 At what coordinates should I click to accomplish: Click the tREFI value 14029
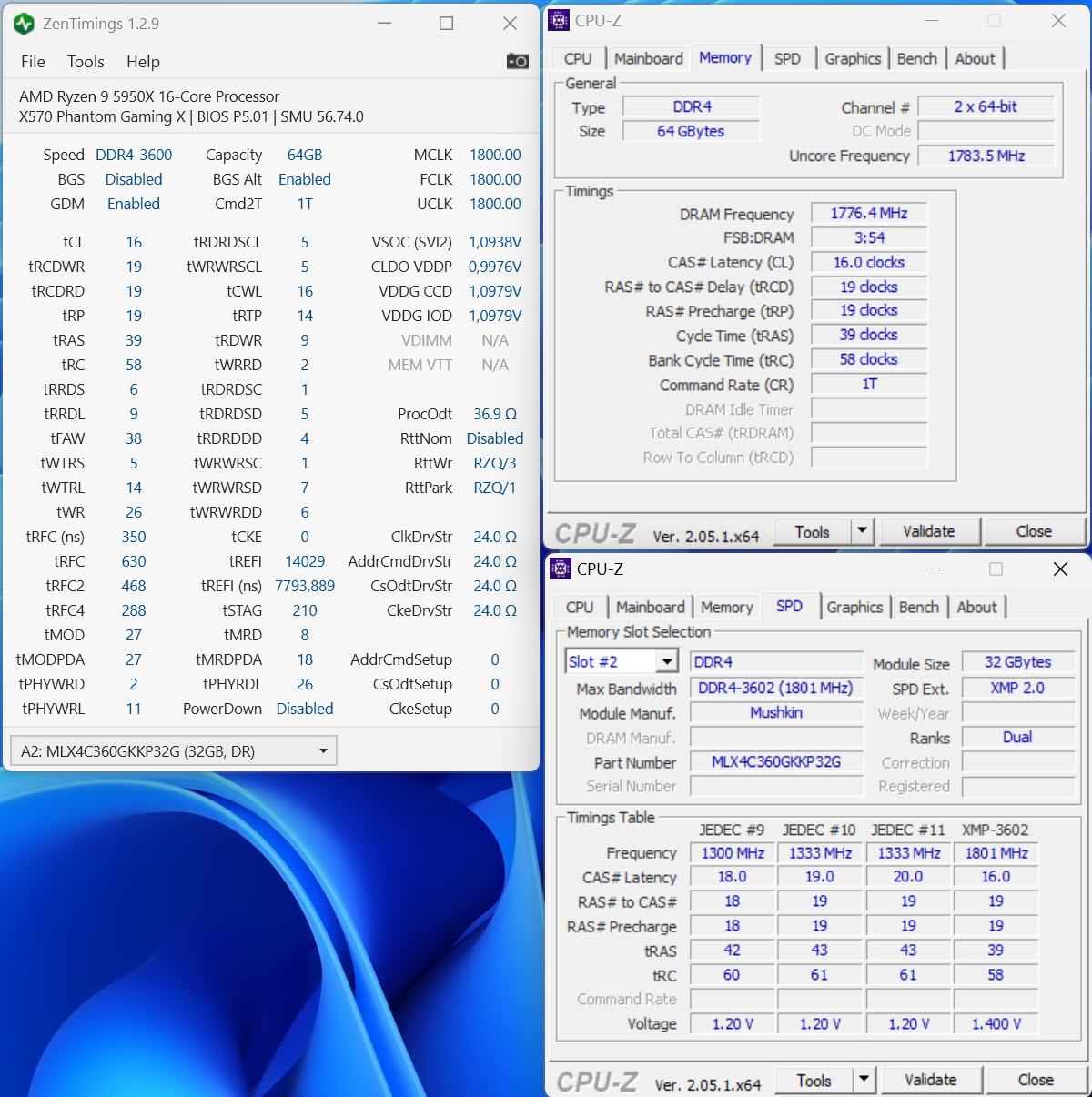pyautogui.click(x=305, y=561)
